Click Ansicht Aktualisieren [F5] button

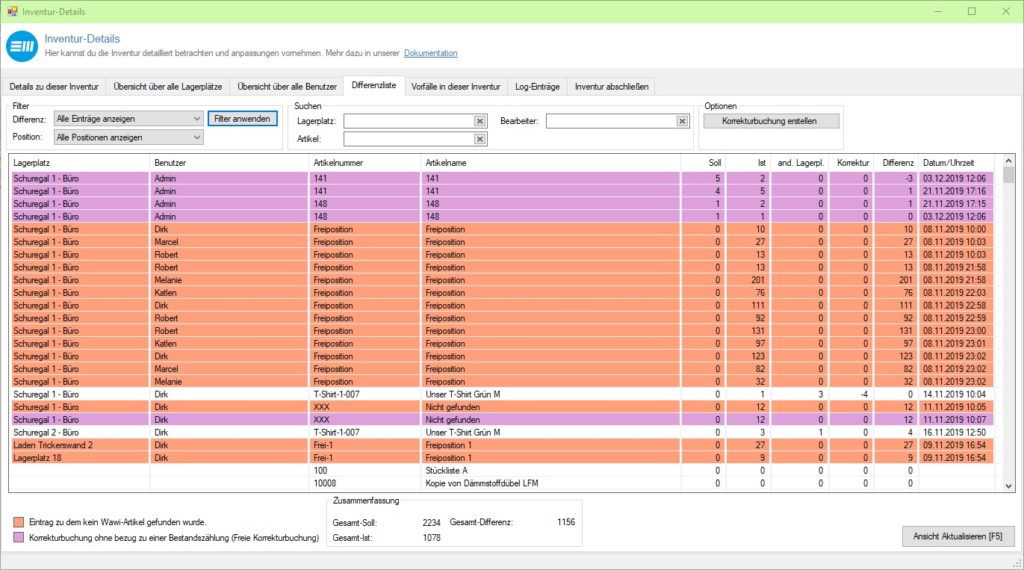click(957, 536)
